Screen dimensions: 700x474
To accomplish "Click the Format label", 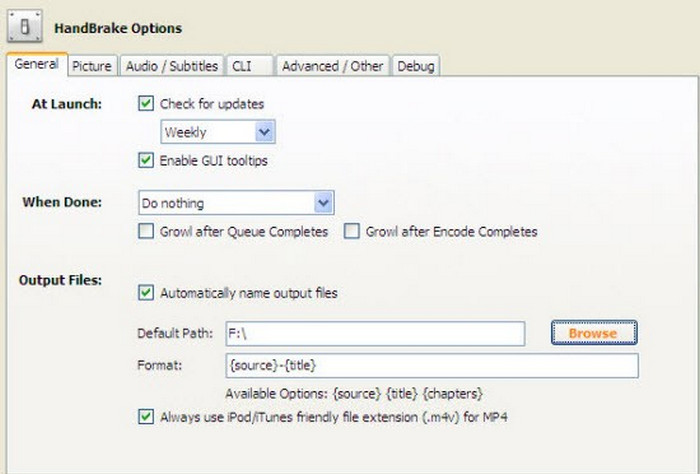I will point(159,366).
